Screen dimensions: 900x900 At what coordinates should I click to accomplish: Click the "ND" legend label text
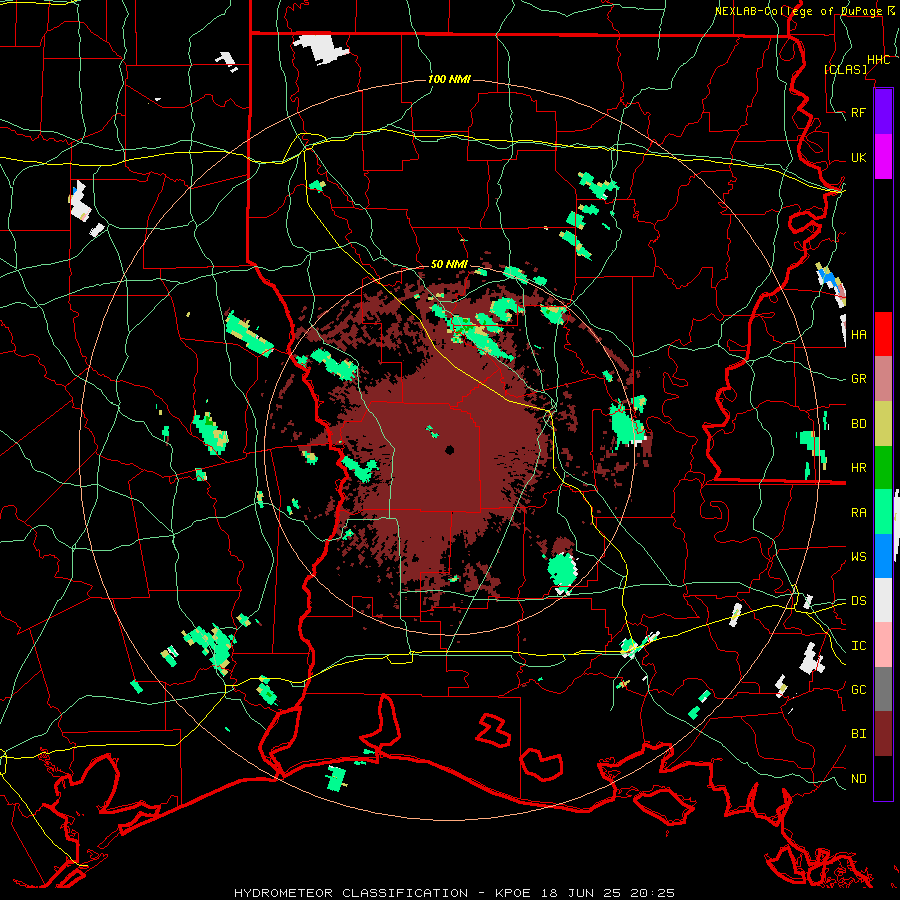tap(859, 779)
